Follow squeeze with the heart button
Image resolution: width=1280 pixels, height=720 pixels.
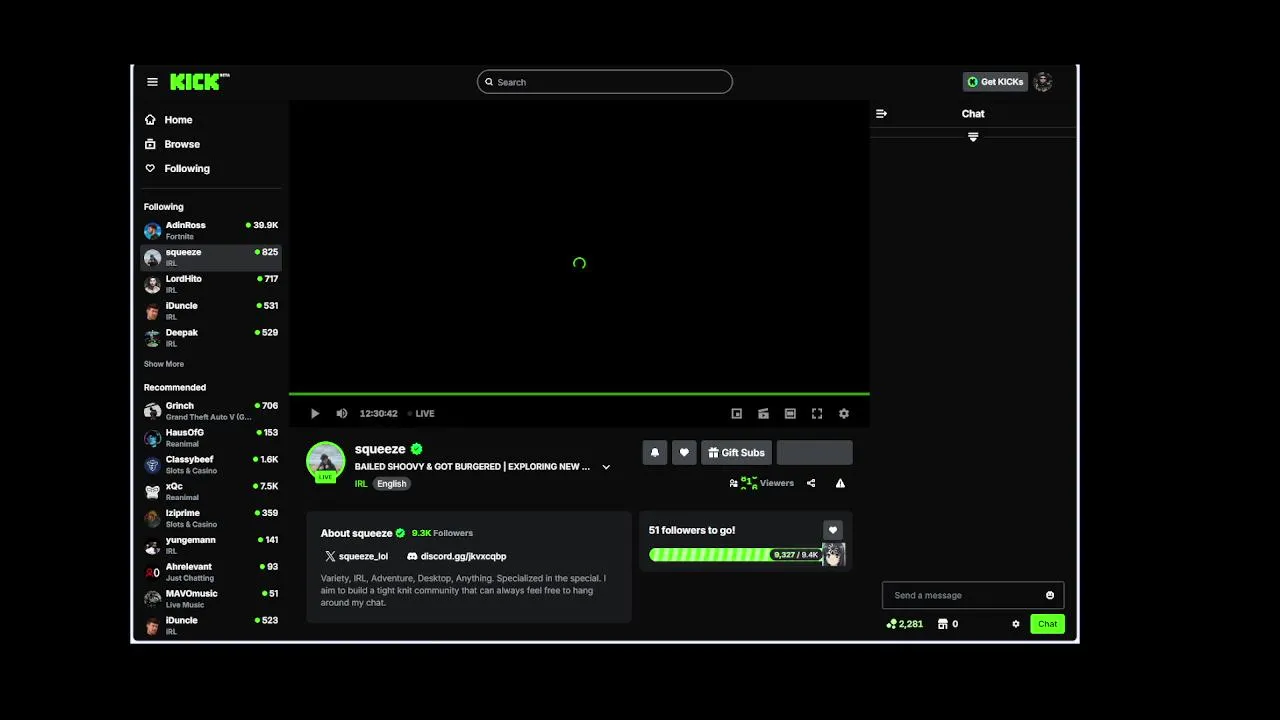click(684, 453)
